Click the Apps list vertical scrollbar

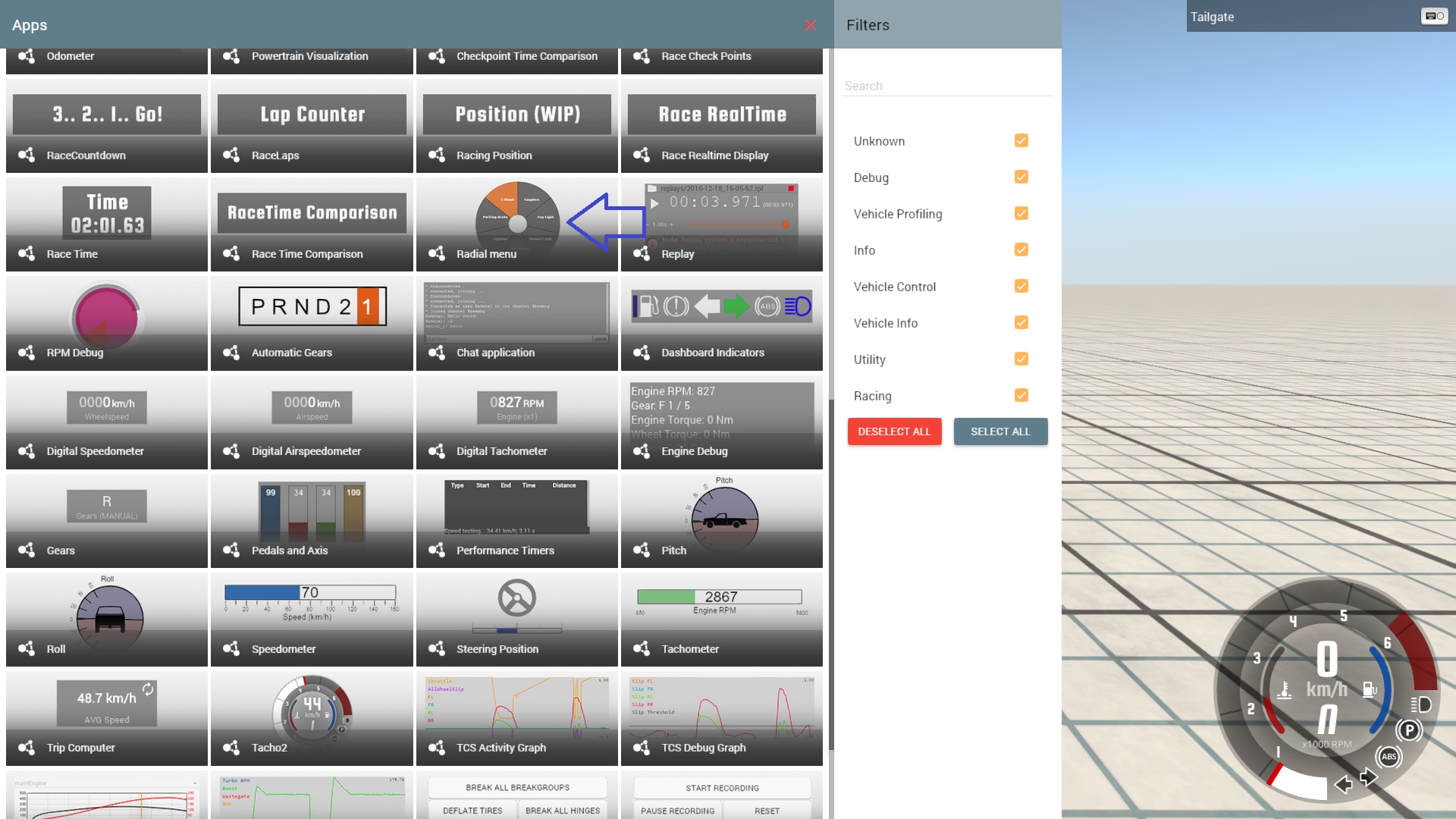(x=831, y=573)
